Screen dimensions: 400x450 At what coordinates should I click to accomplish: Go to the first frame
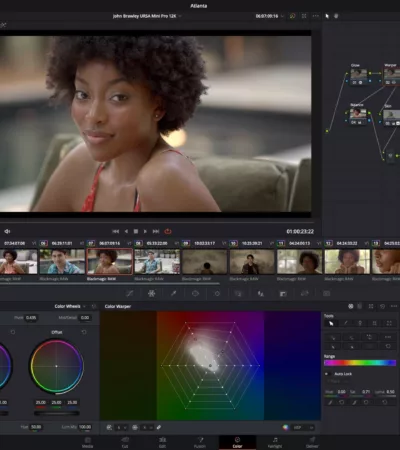point(115,231)
